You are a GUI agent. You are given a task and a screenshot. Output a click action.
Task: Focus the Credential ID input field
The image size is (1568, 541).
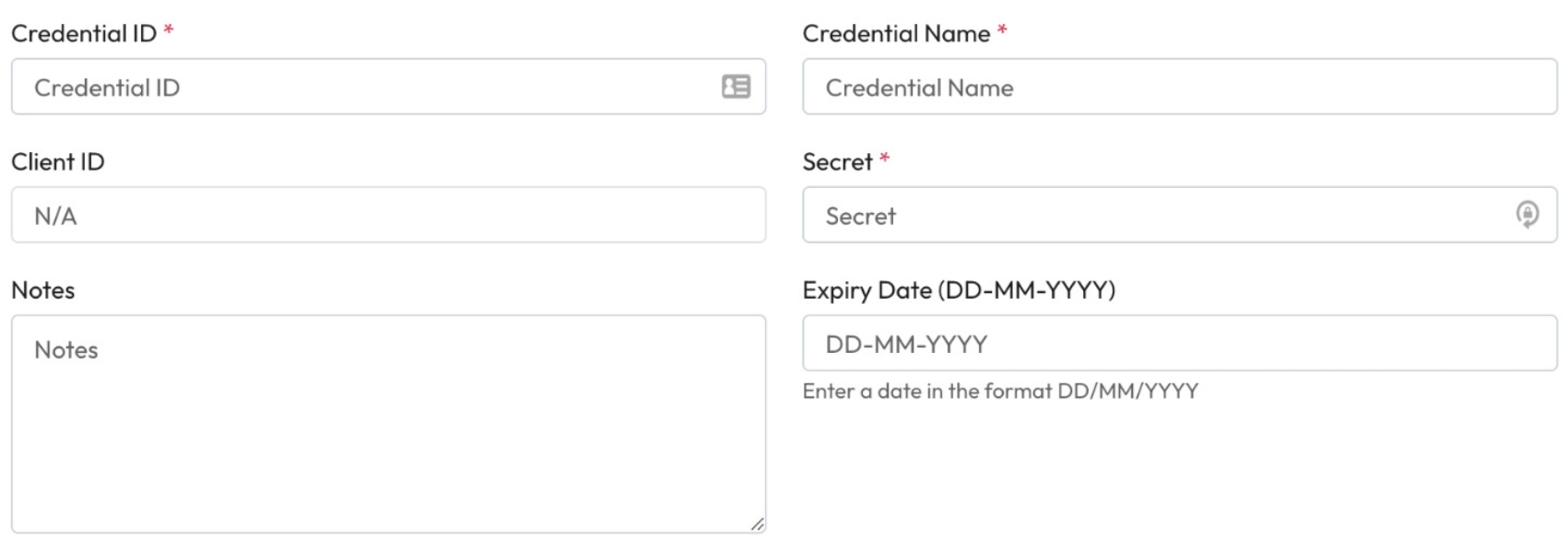coord(369,87)
